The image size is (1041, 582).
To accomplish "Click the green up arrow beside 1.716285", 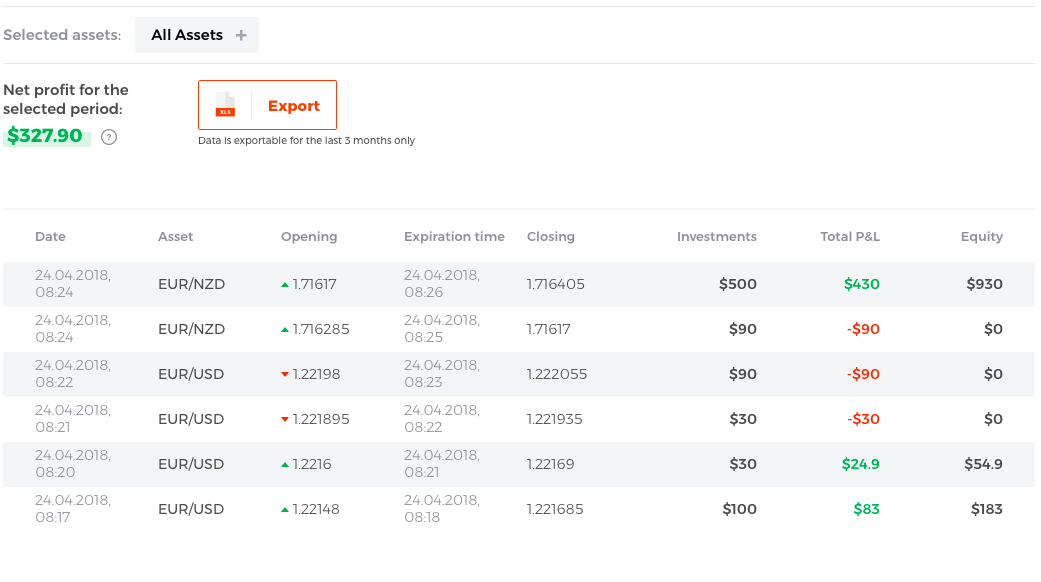I will pyautogui.click(x=285, y=330).
